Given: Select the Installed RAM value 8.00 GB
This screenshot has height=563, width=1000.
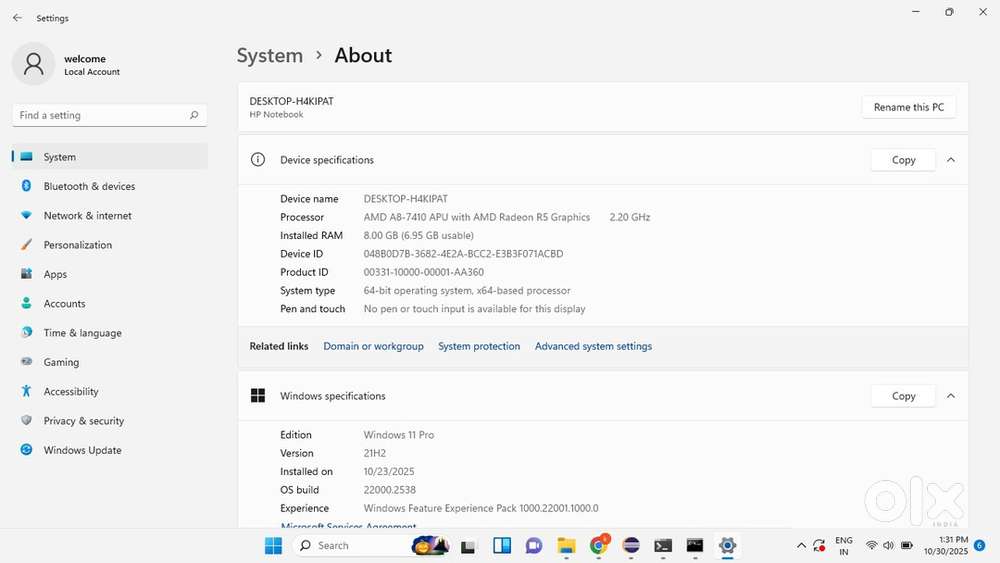Looking at the screenshot, I should pyautogui.click(x=418, y=235).
